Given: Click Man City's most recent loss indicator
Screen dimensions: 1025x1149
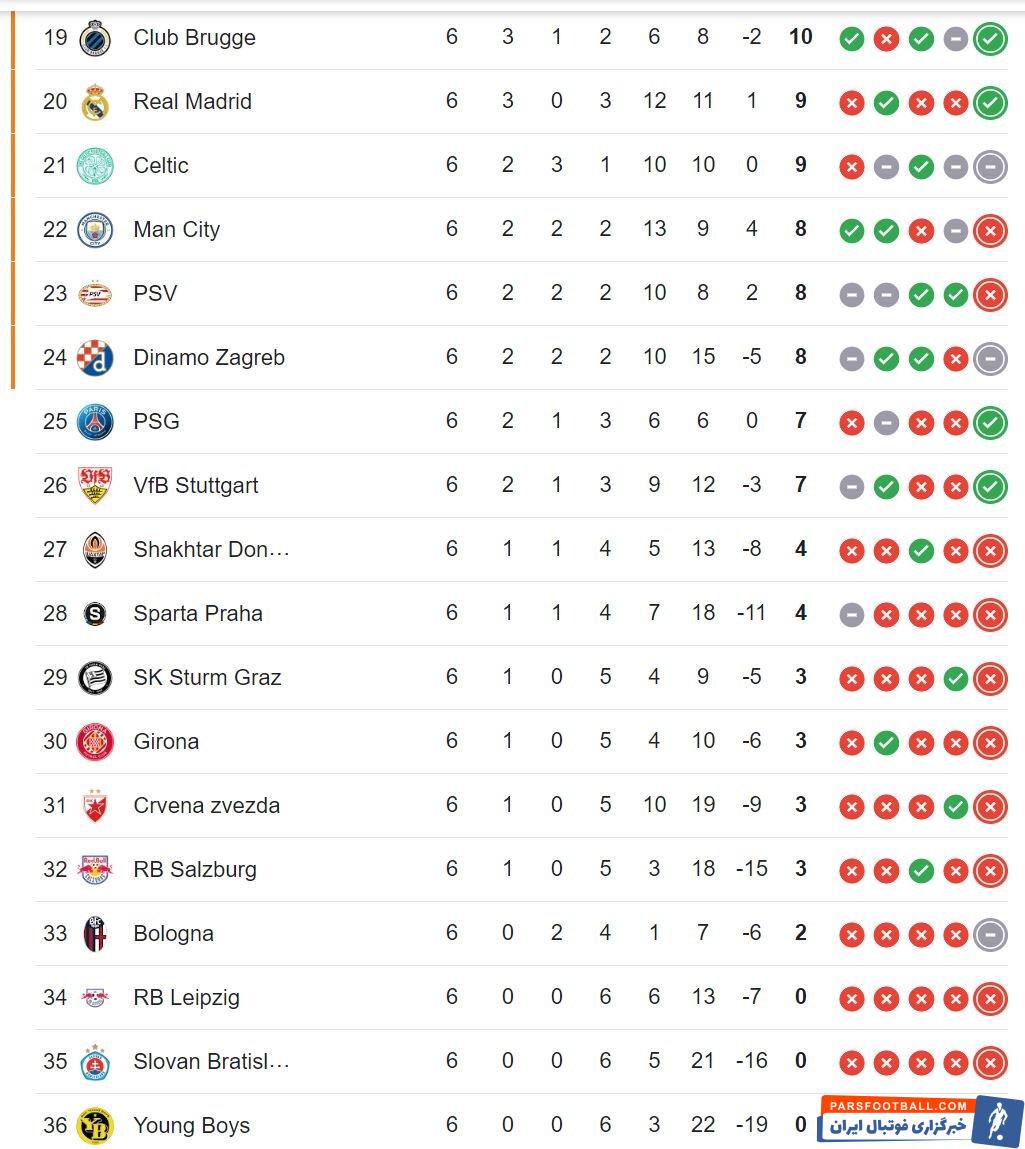Looking at the screenshot, I should 990,231.
